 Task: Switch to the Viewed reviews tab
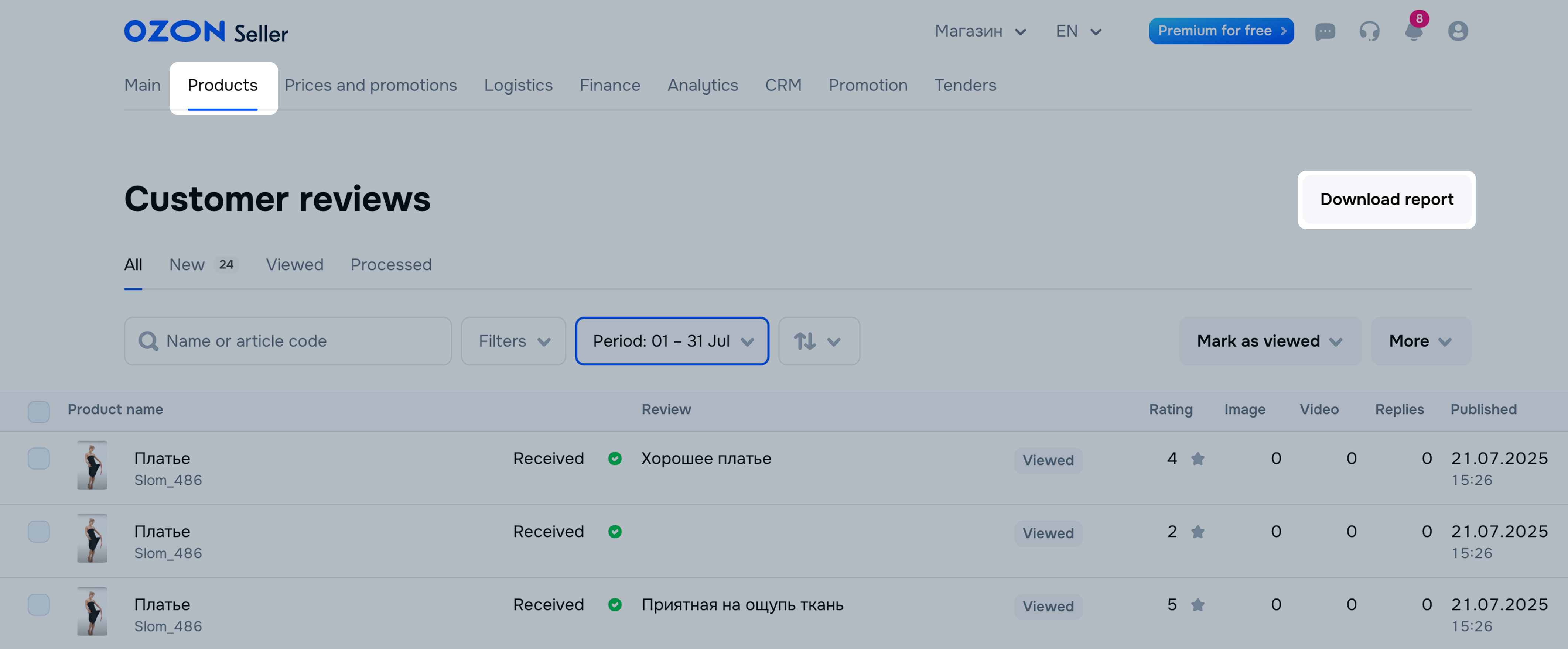[x=295, y=265]
